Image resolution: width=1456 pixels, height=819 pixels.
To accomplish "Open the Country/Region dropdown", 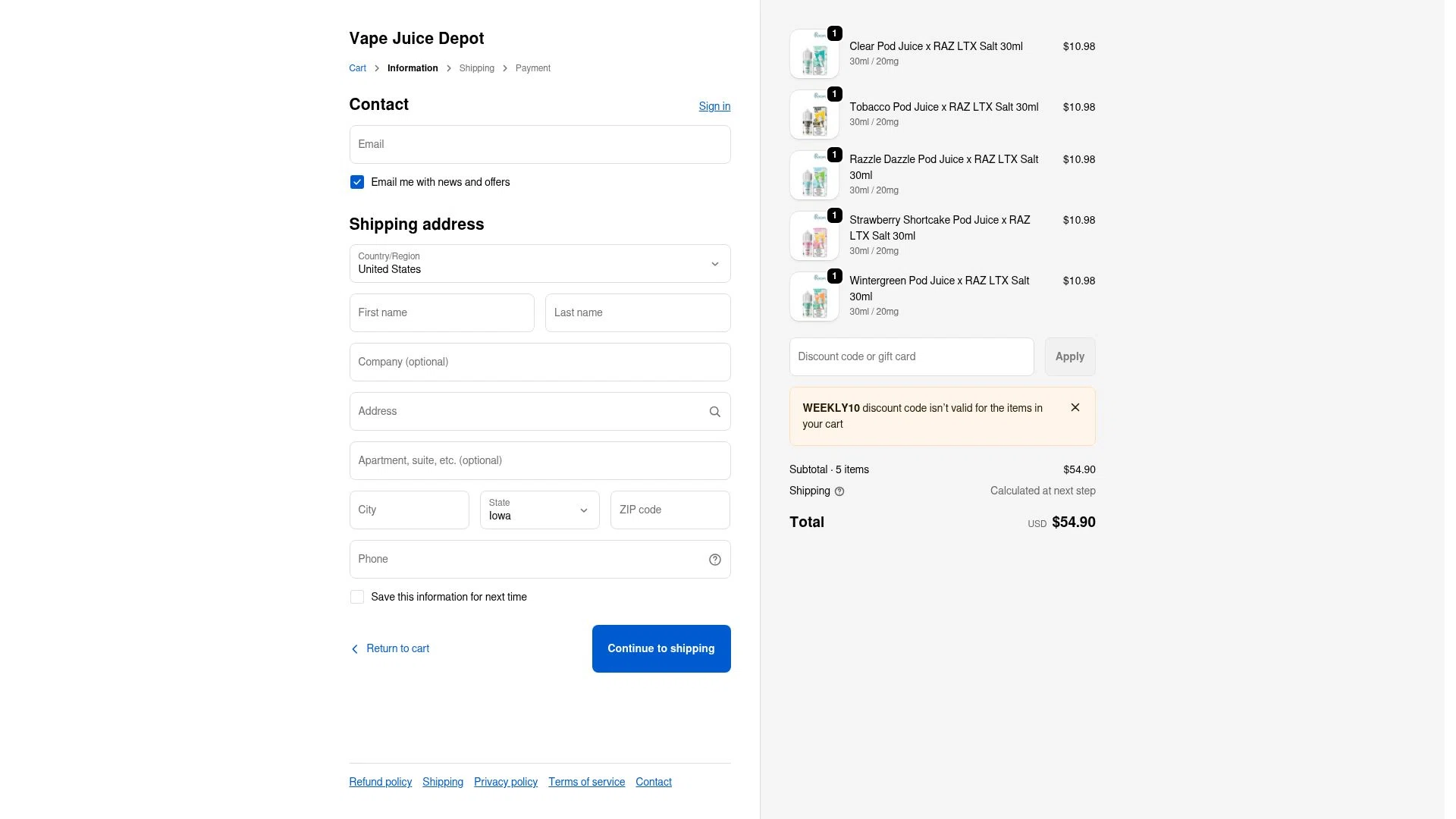I will pyautogui.click(x=540, y=264).
